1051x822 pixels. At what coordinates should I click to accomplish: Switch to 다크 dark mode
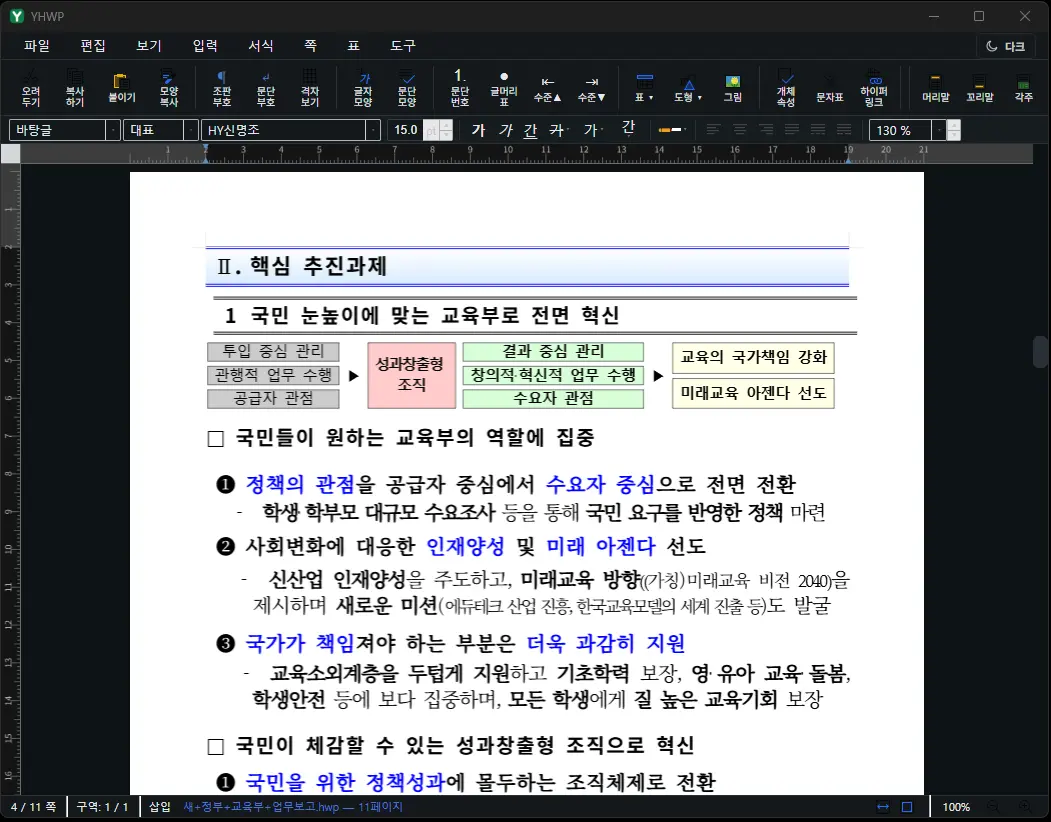pos(1005,46)
